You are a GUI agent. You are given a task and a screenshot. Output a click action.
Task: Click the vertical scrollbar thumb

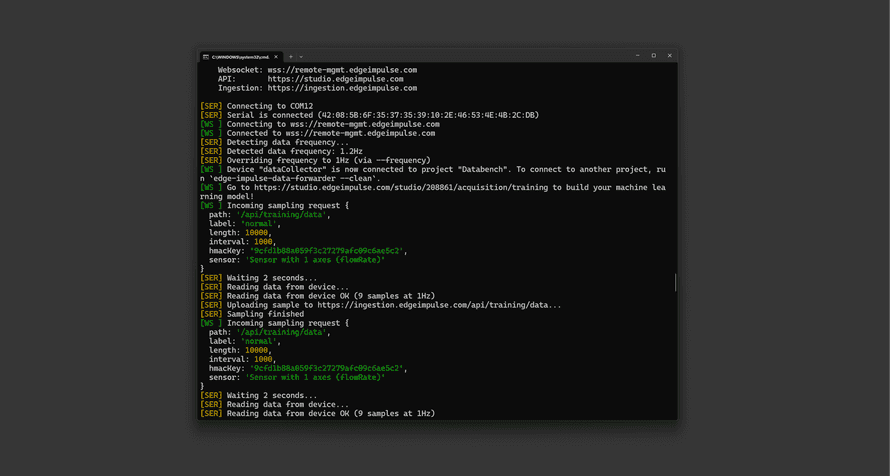[x=675, y=283]
